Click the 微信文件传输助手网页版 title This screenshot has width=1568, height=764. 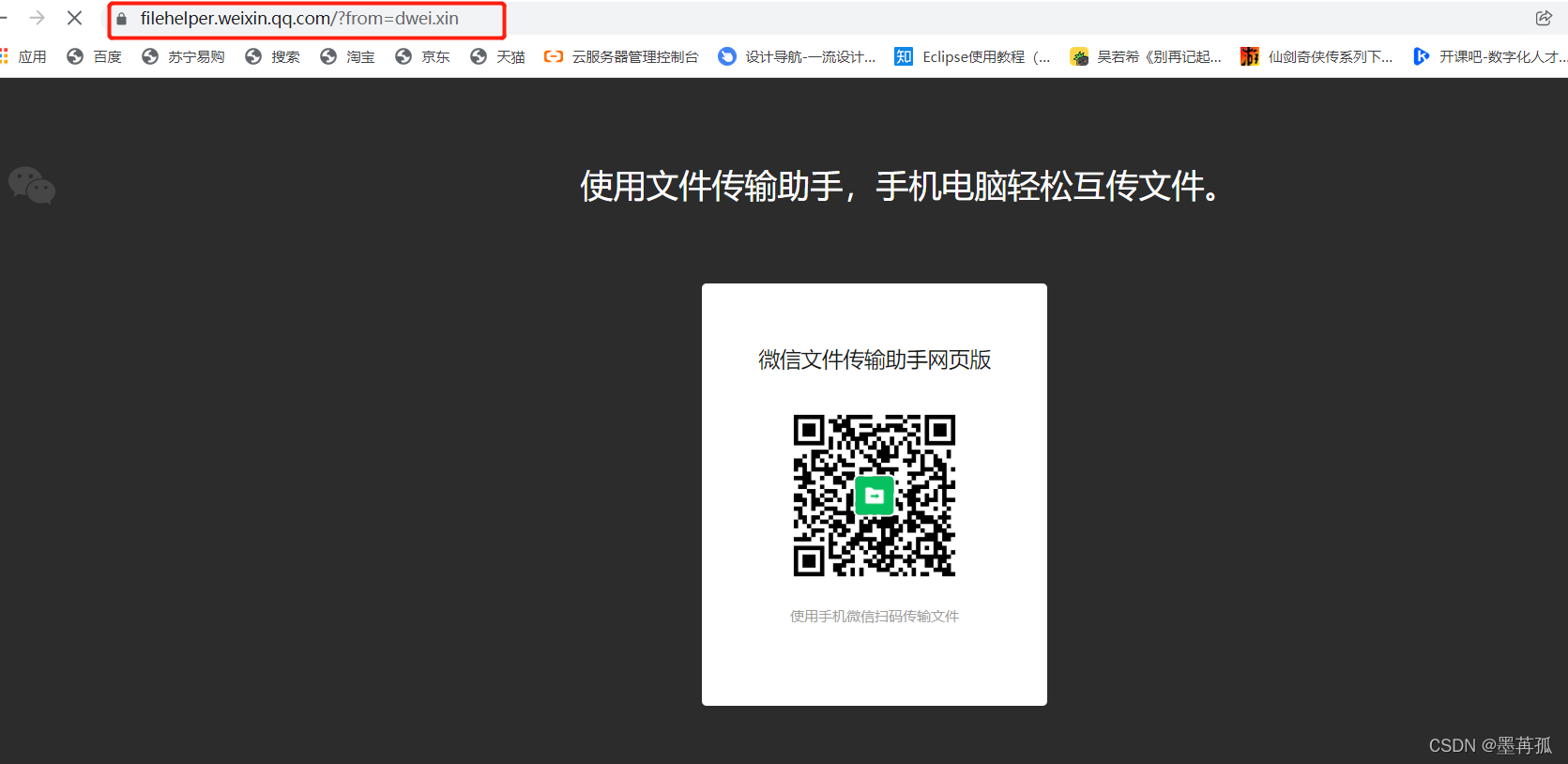tap(875, 359)
